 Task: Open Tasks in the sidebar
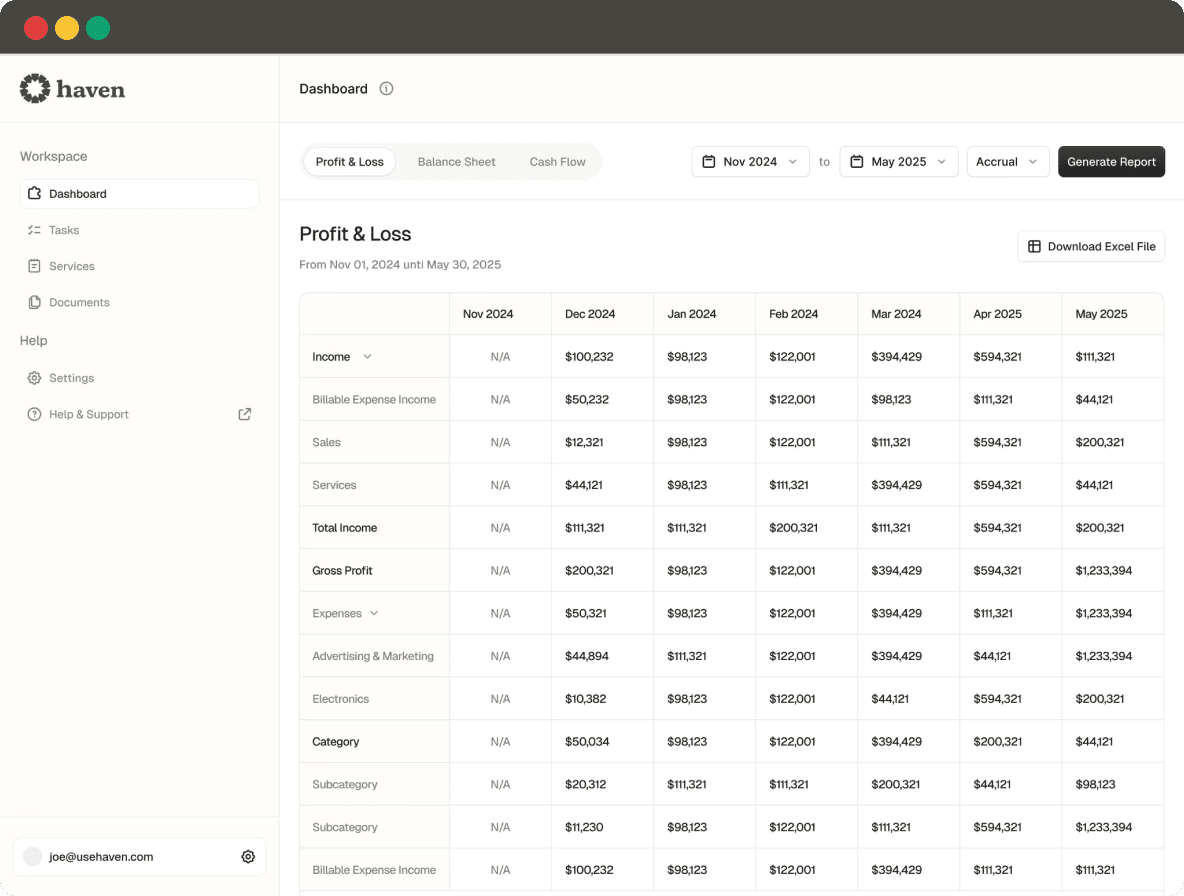coord(139,229)
